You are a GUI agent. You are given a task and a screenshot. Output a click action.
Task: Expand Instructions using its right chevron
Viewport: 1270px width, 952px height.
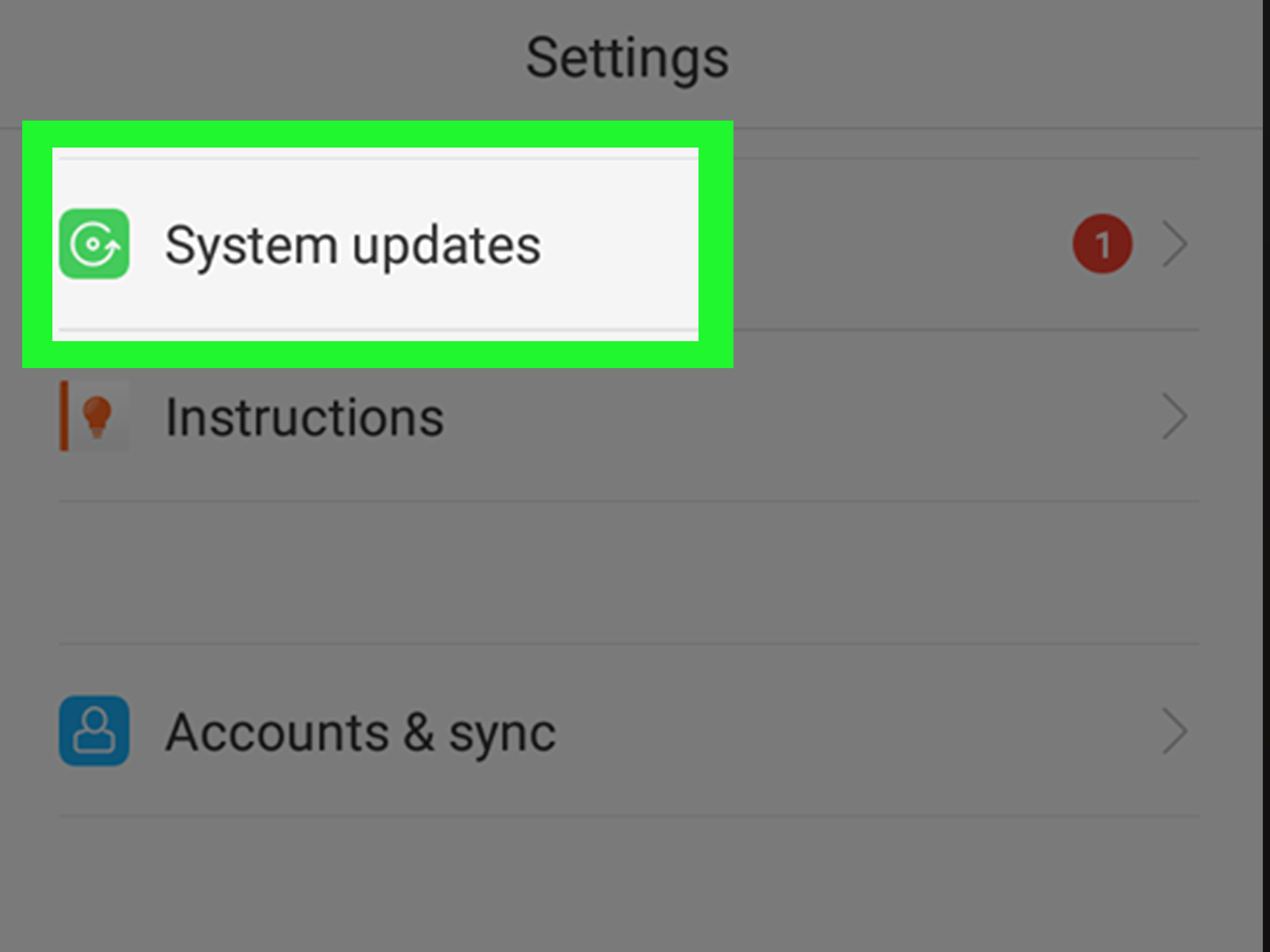pos(1175,416)
